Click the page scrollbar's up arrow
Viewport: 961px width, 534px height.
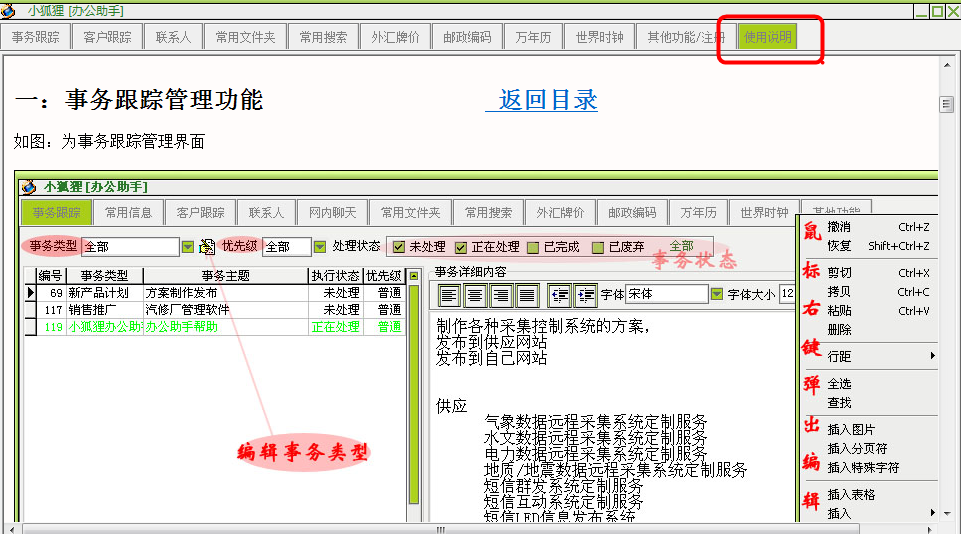click(x=947, y=65)
